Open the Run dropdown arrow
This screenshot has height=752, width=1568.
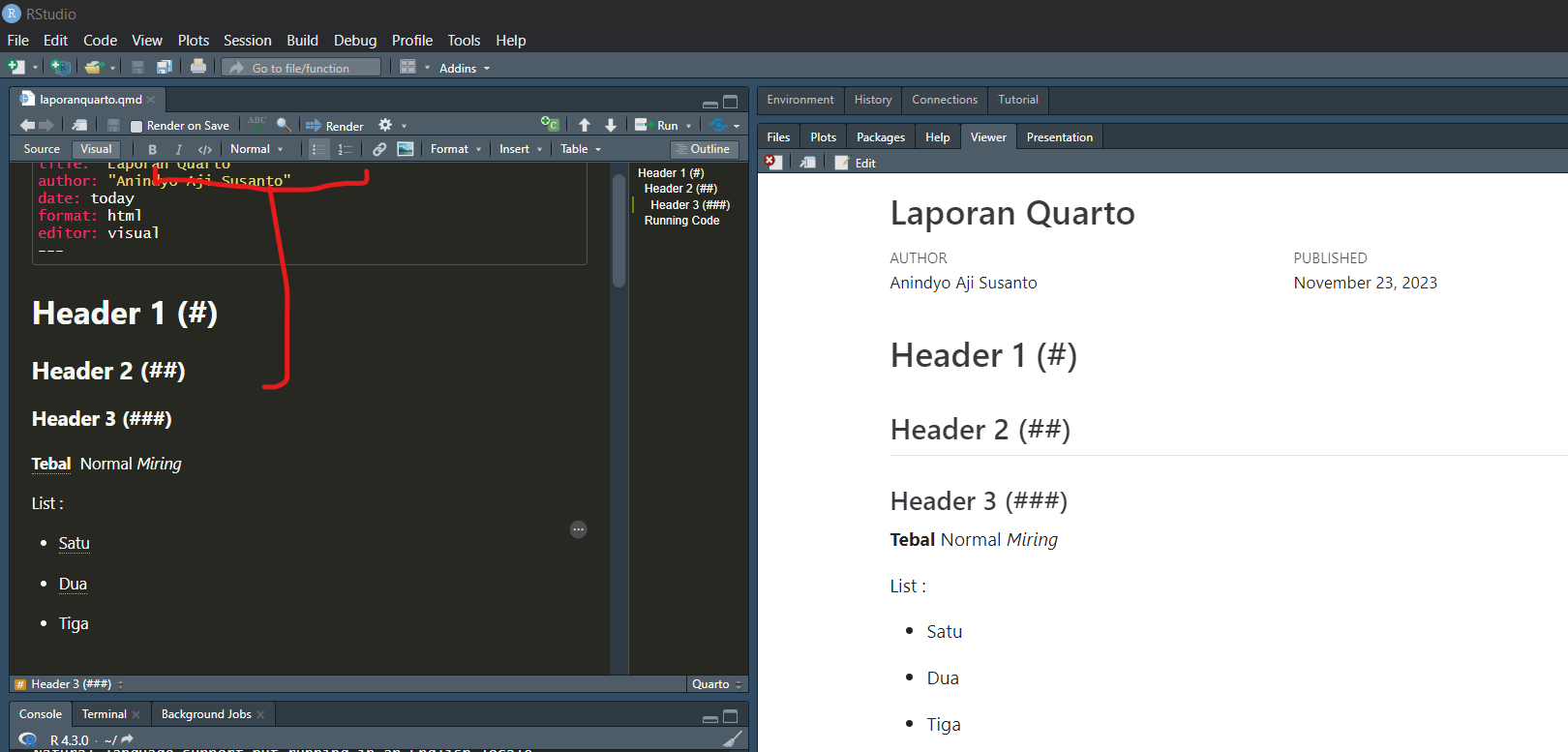pyautogui.click(x=689, y=126)
